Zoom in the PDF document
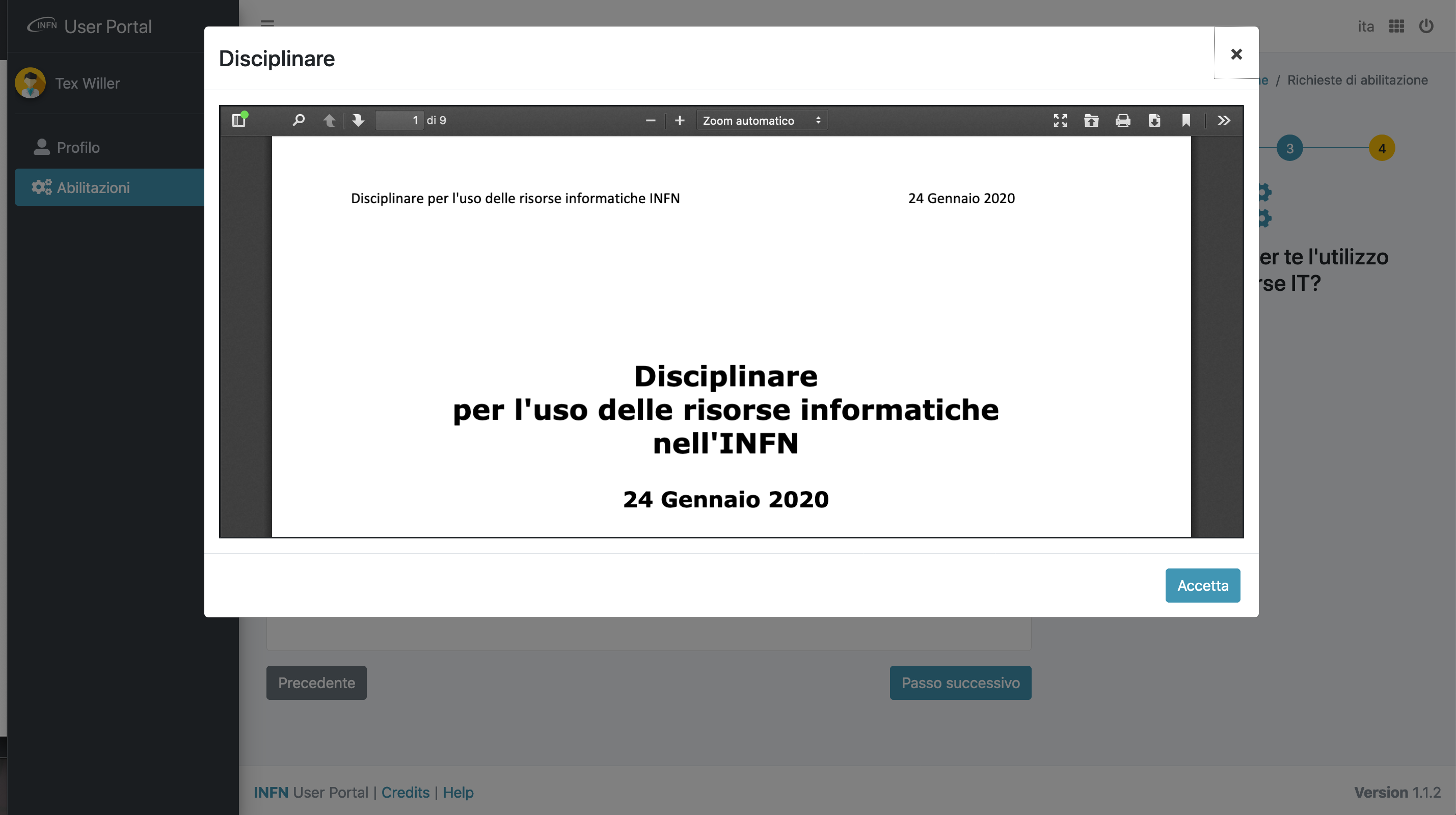Viewport: 1456px width, 815px height. (680, 120)
